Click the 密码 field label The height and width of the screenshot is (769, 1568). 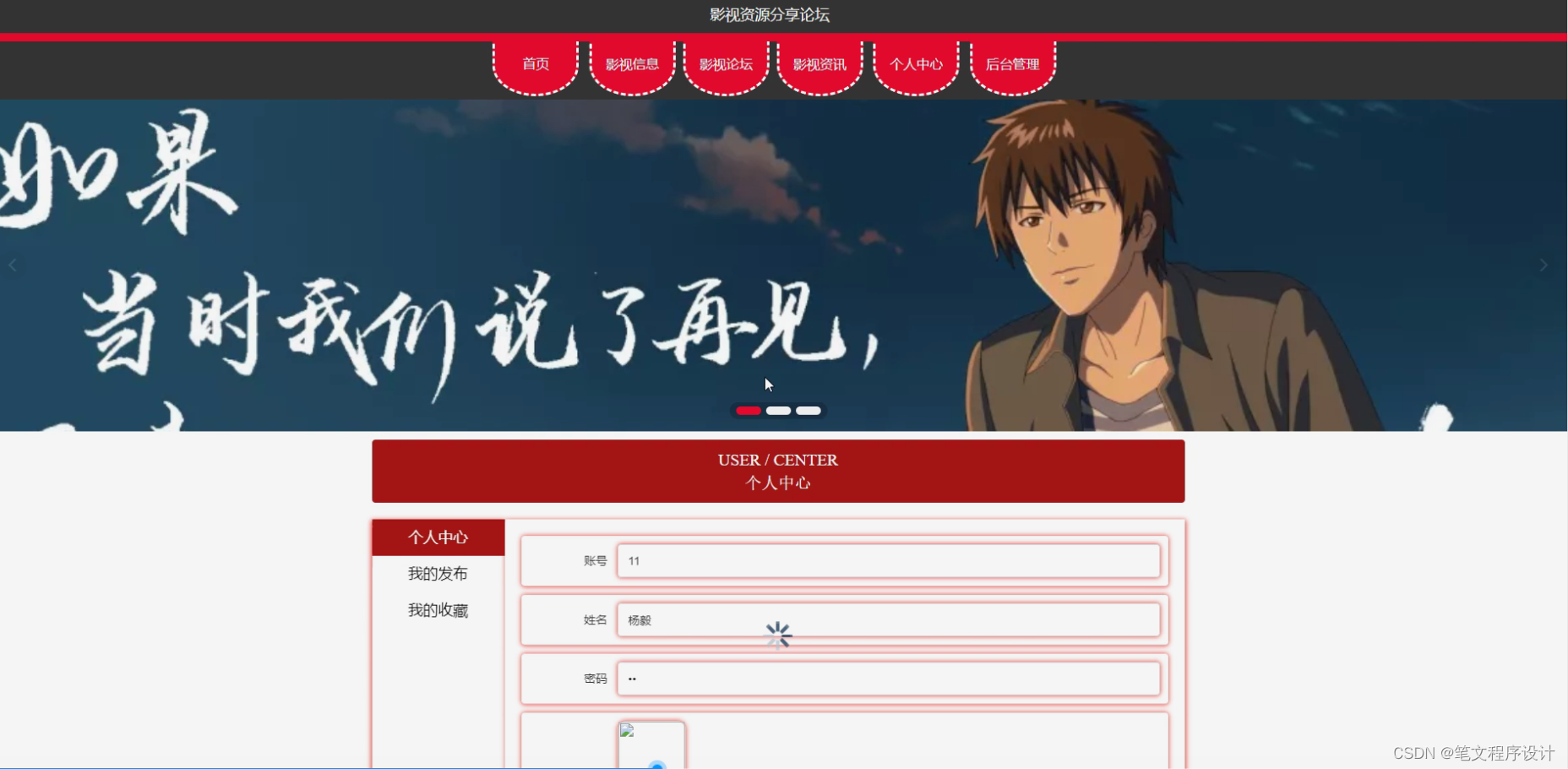tap(595, 679)
